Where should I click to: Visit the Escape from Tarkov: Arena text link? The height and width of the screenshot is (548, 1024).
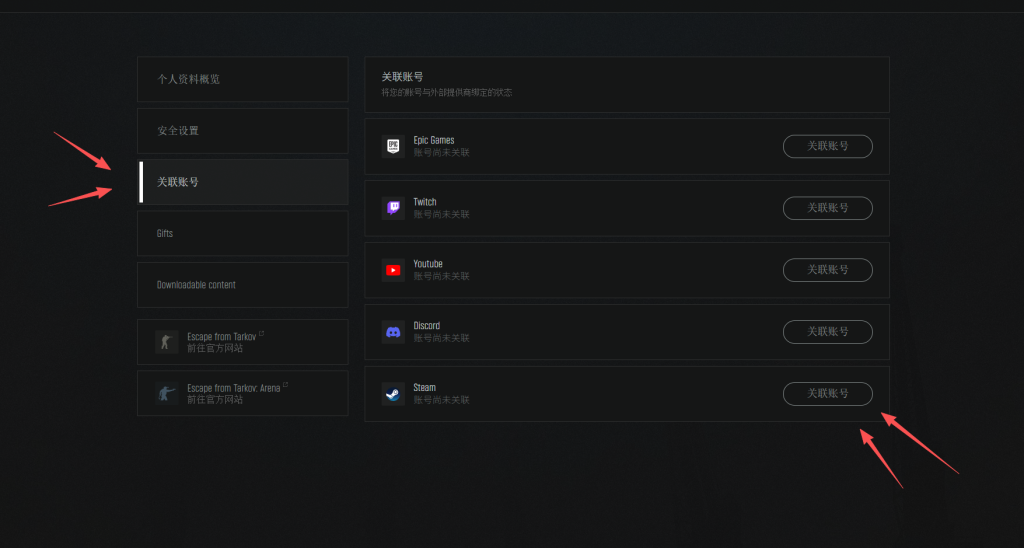pos(232,387)
